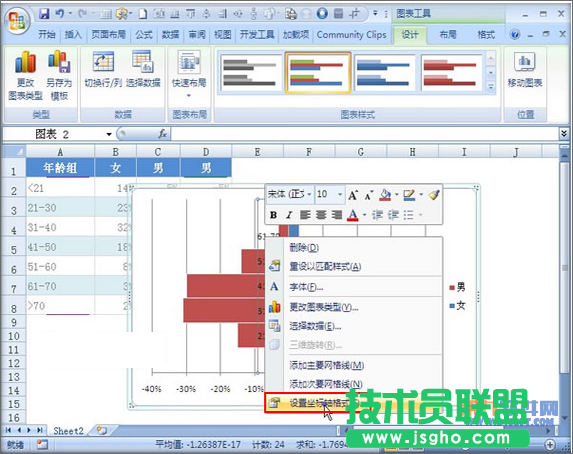Choose 选择数据(E)... in the context menu
Screen dimensions: 573x454
[x=354, y=326]
